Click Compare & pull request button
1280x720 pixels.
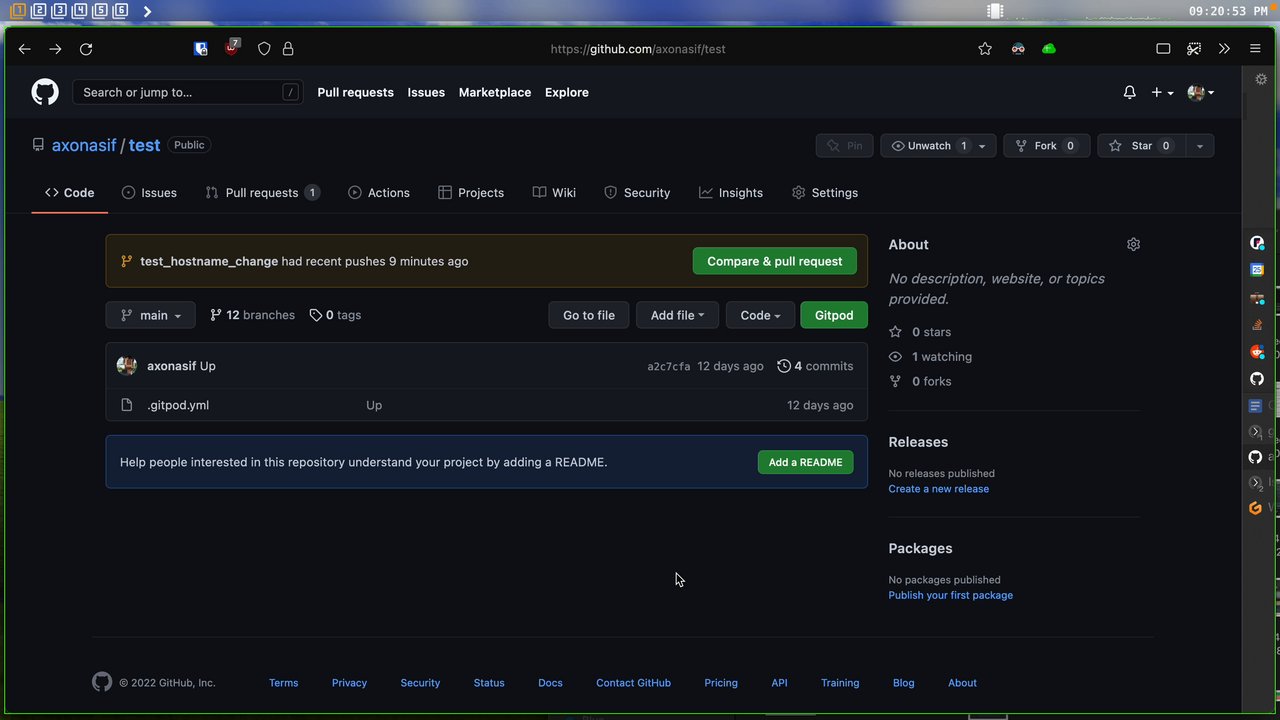(x=775, y=261)
